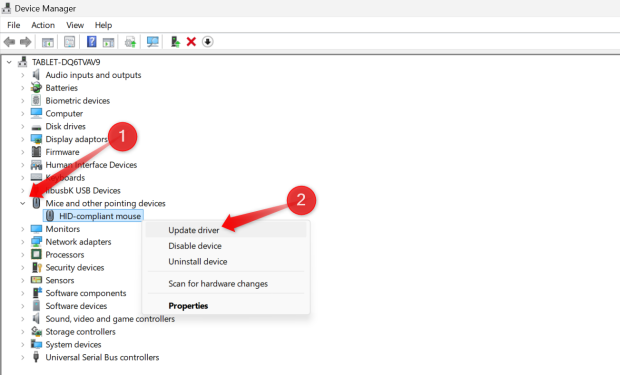Click the Help question-mark toolbar icon

91,42
